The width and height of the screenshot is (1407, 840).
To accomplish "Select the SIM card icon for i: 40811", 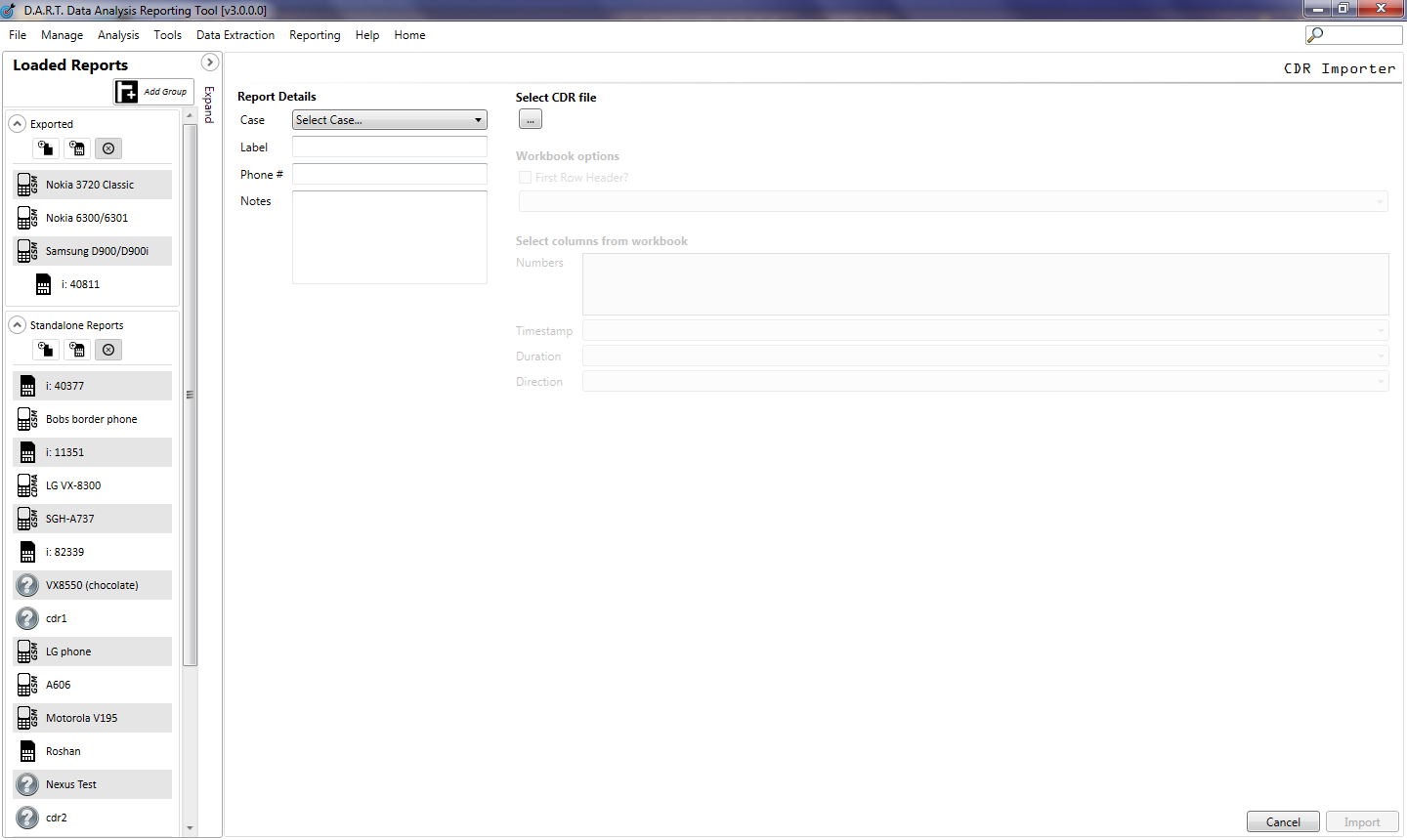I will pos(43,284).
